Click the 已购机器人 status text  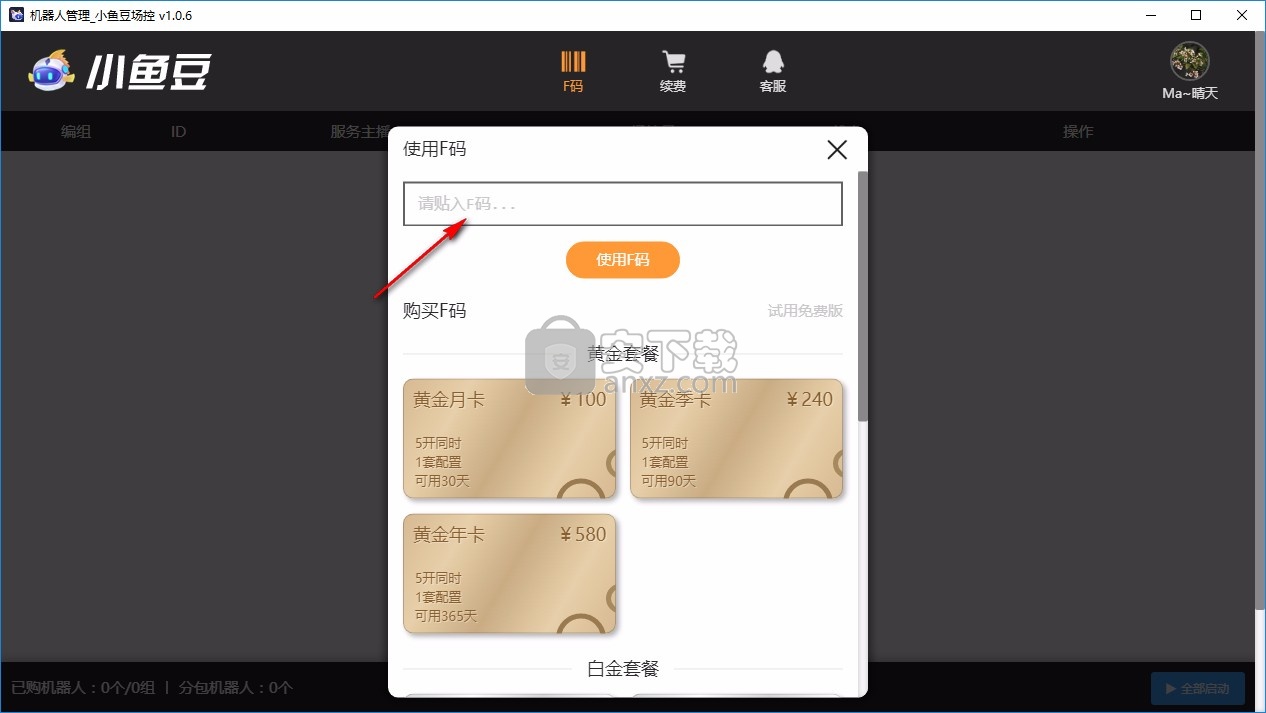coord(82,688)
